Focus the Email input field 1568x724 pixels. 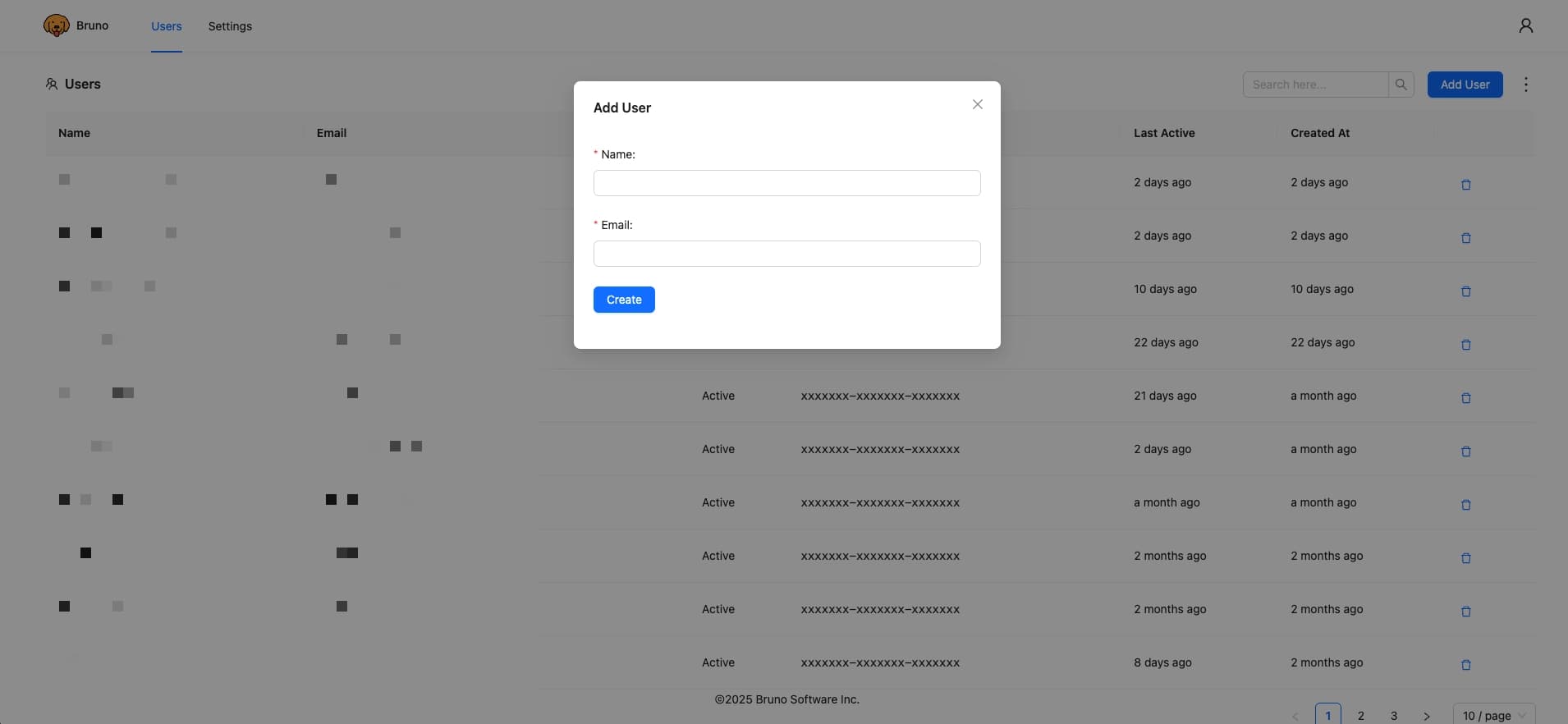tap(786, 254)
